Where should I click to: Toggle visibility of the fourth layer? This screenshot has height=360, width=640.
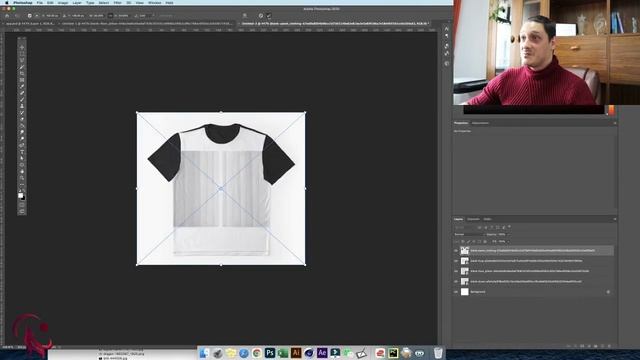456,282
